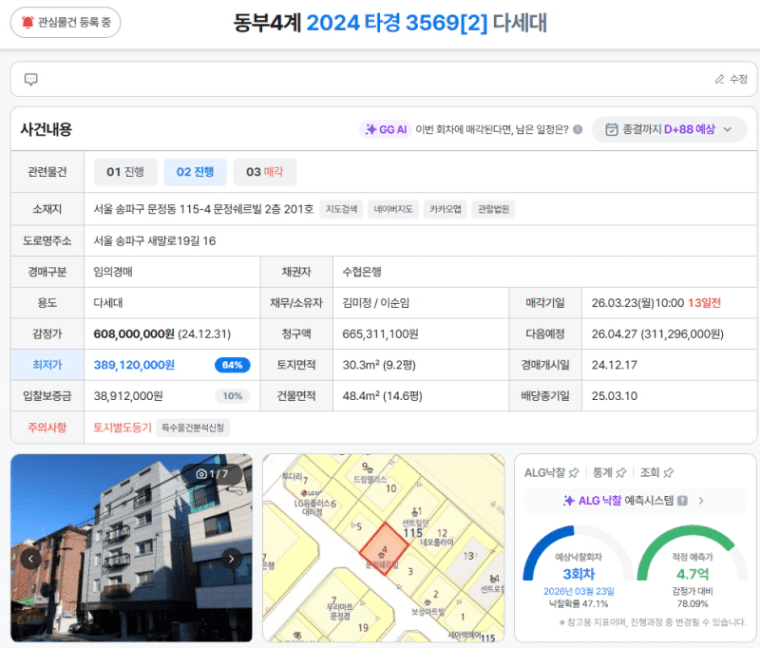Toggle the 관심물건 등록 중 alert button
This screenshot has width=760, height=648.
coord(66,22)
